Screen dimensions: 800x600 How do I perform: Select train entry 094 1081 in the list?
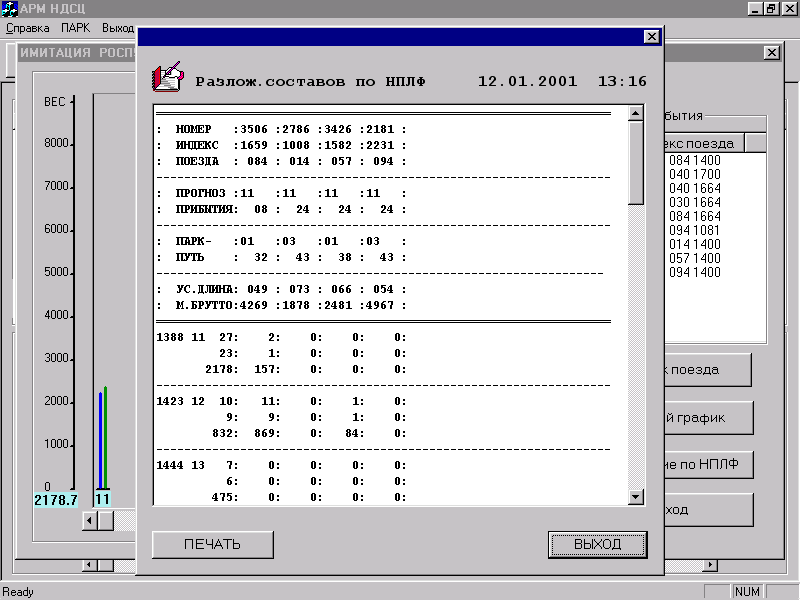coord(694,231)
